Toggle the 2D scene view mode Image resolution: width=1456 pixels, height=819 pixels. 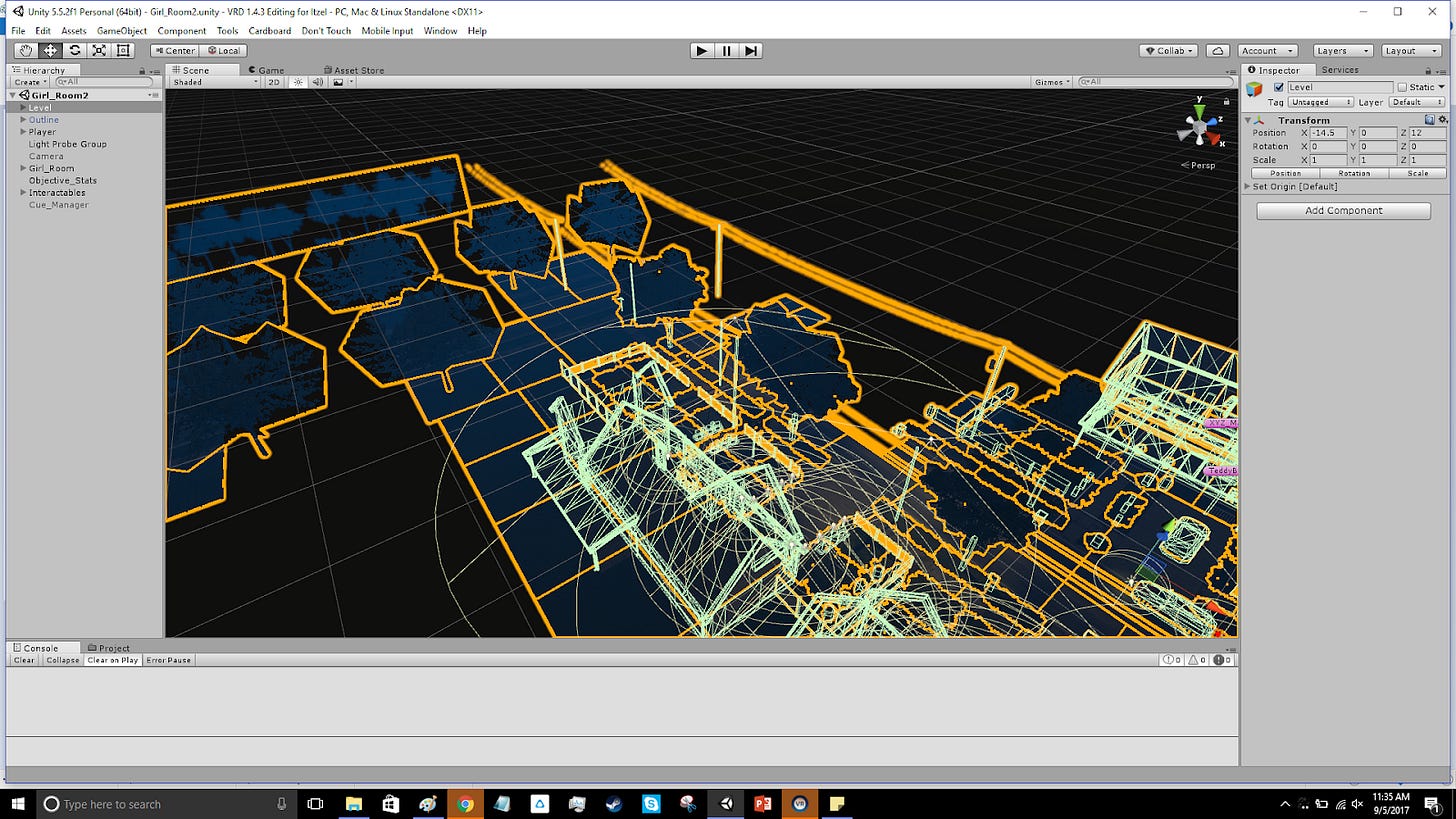(x=273, y=82)
